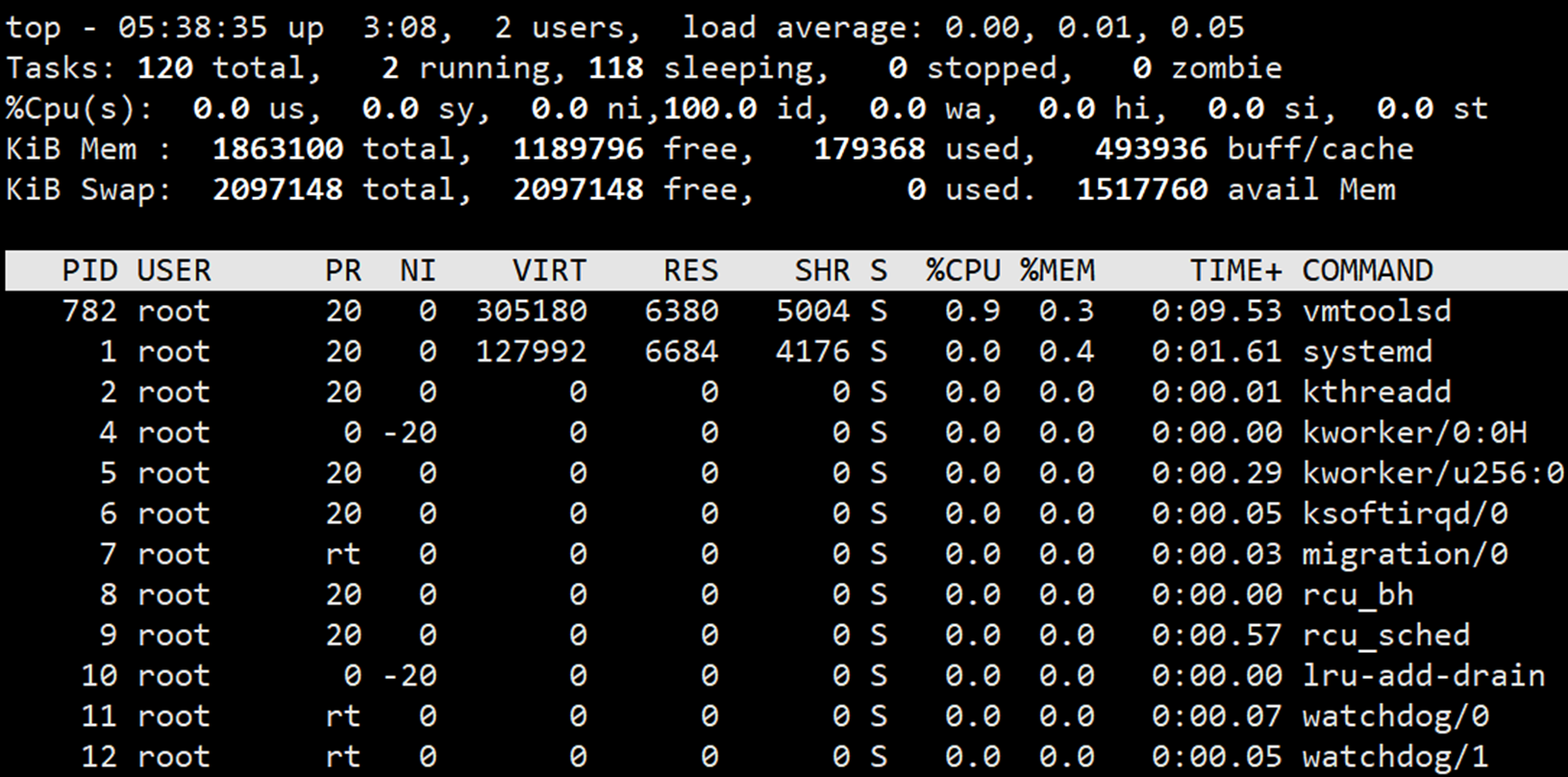Click the VIRT column header
Screen dimensions: 1568x777
click(549, 270)
